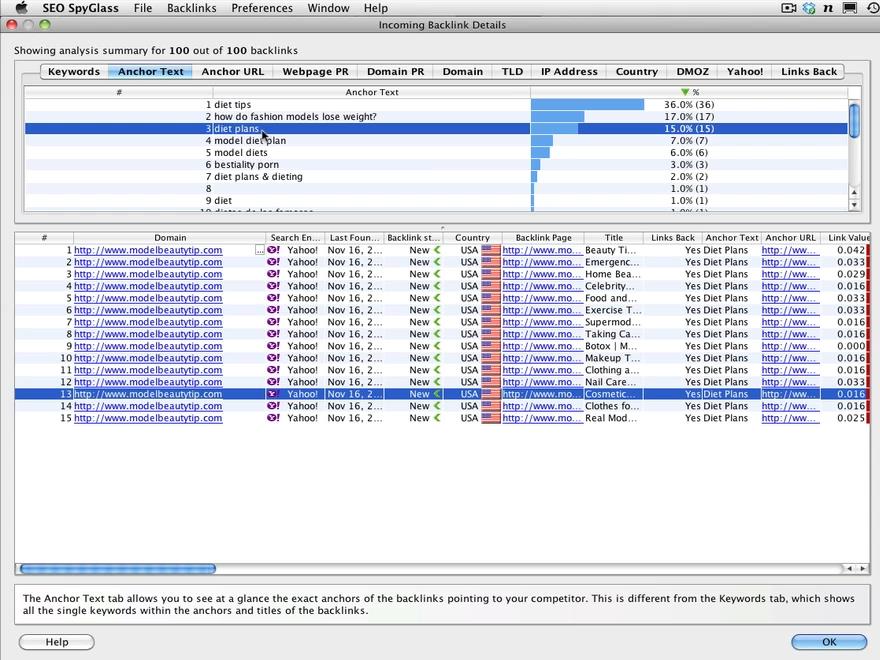
Task: Click the Yahoo! icon in backlink row 15
Action: point(273,418)
